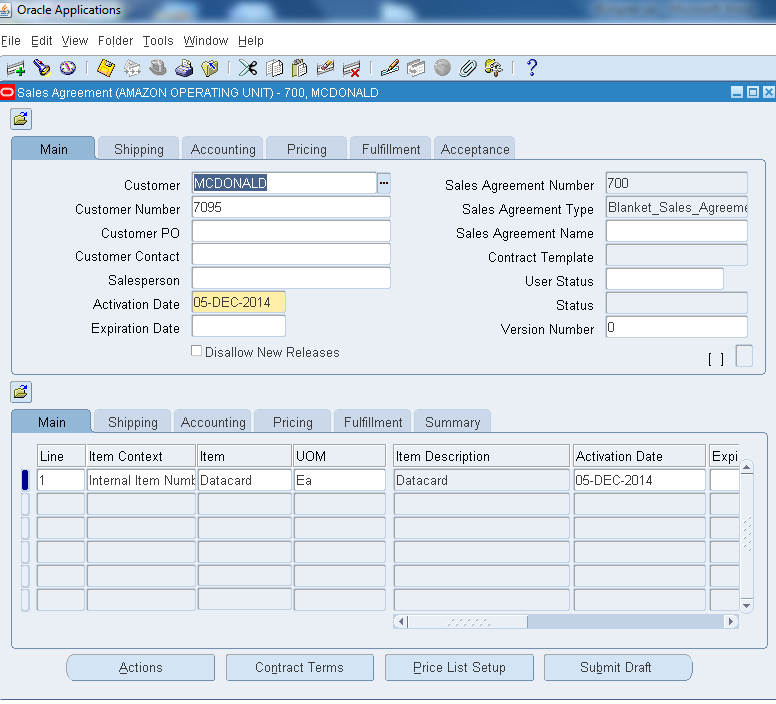
Task: Select the lines Pricing tab
Action: click(x=292, y=422)
